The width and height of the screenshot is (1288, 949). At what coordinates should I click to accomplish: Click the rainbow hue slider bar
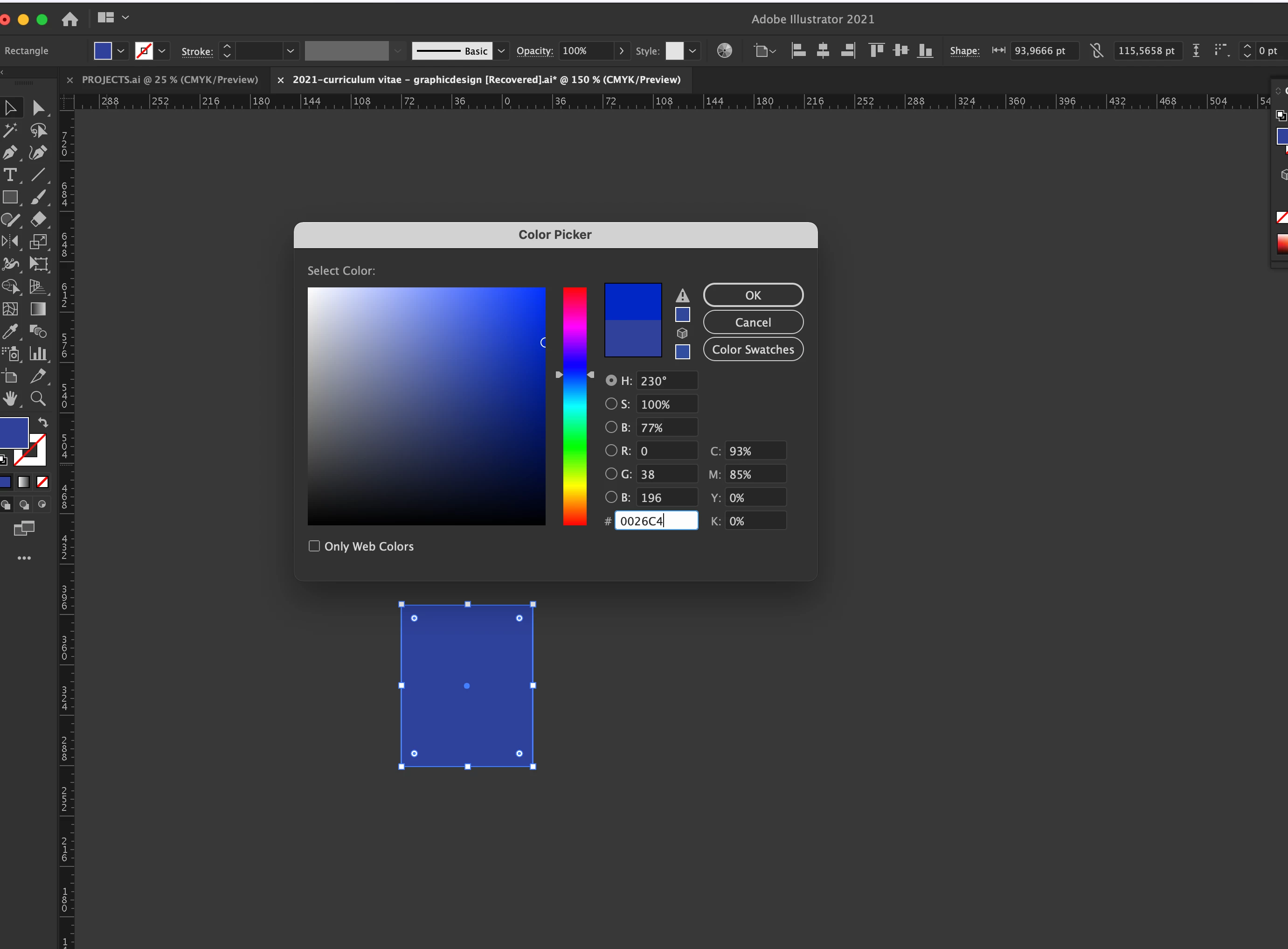coord(574,406)
